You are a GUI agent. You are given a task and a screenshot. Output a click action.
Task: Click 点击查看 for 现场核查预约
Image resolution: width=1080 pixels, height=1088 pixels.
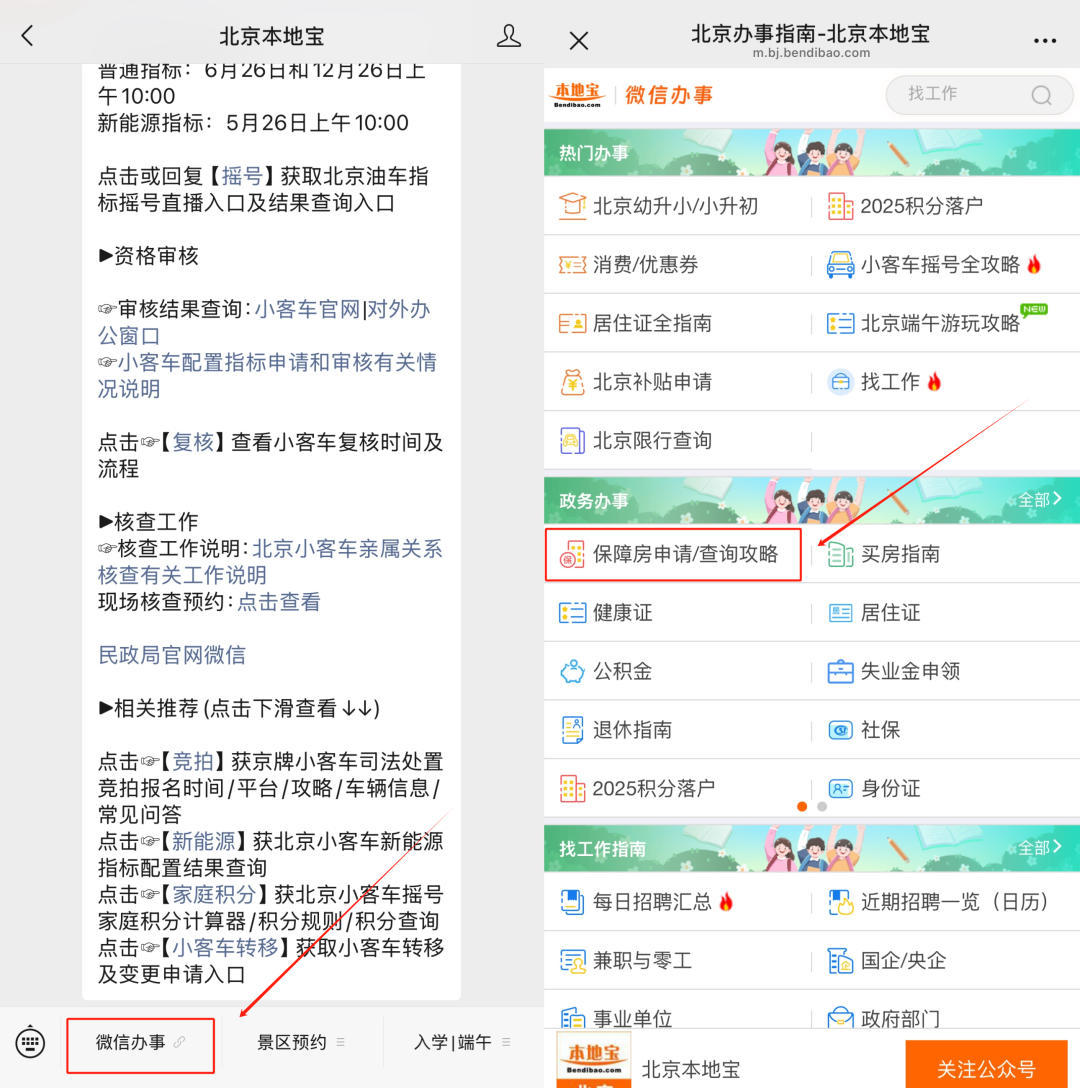(x=279, y=602)
